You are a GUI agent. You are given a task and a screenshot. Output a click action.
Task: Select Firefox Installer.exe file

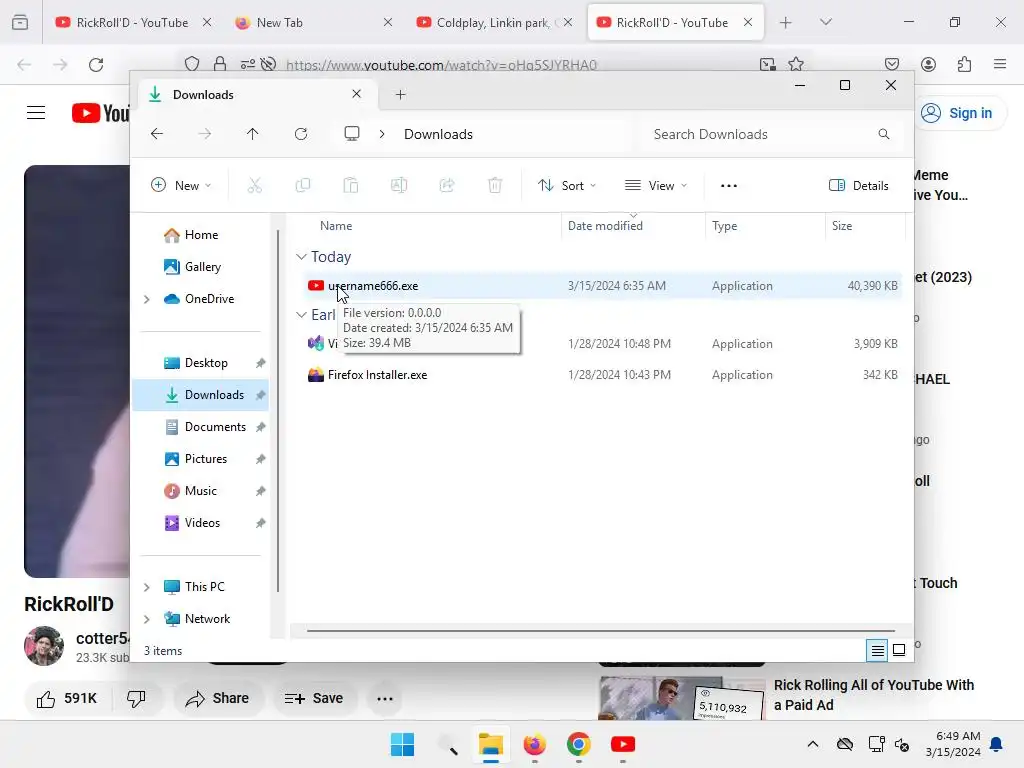point(601,375)
